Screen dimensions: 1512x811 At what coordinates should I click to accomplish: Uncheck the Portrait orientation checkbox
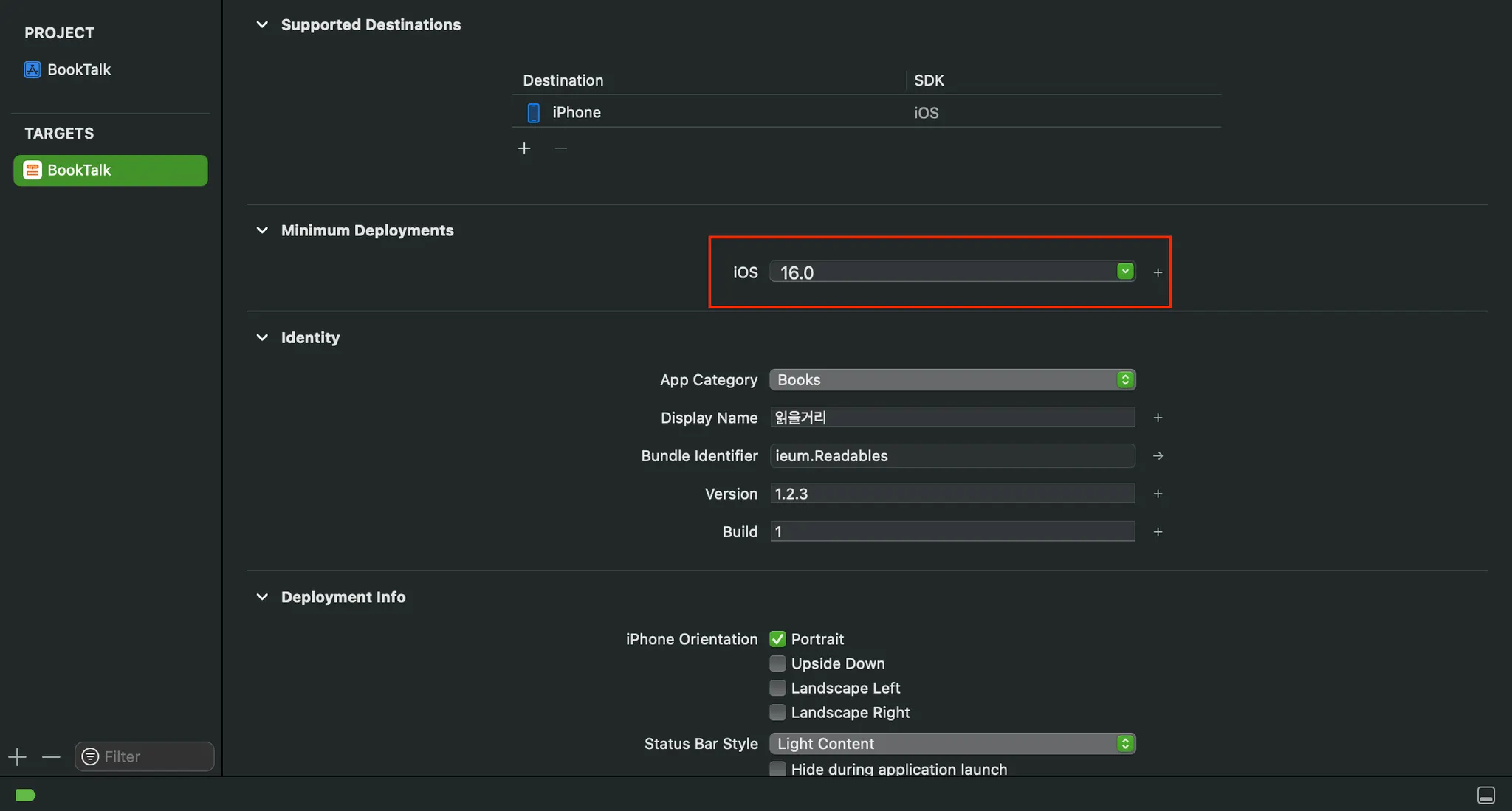[x=777, y=639]
